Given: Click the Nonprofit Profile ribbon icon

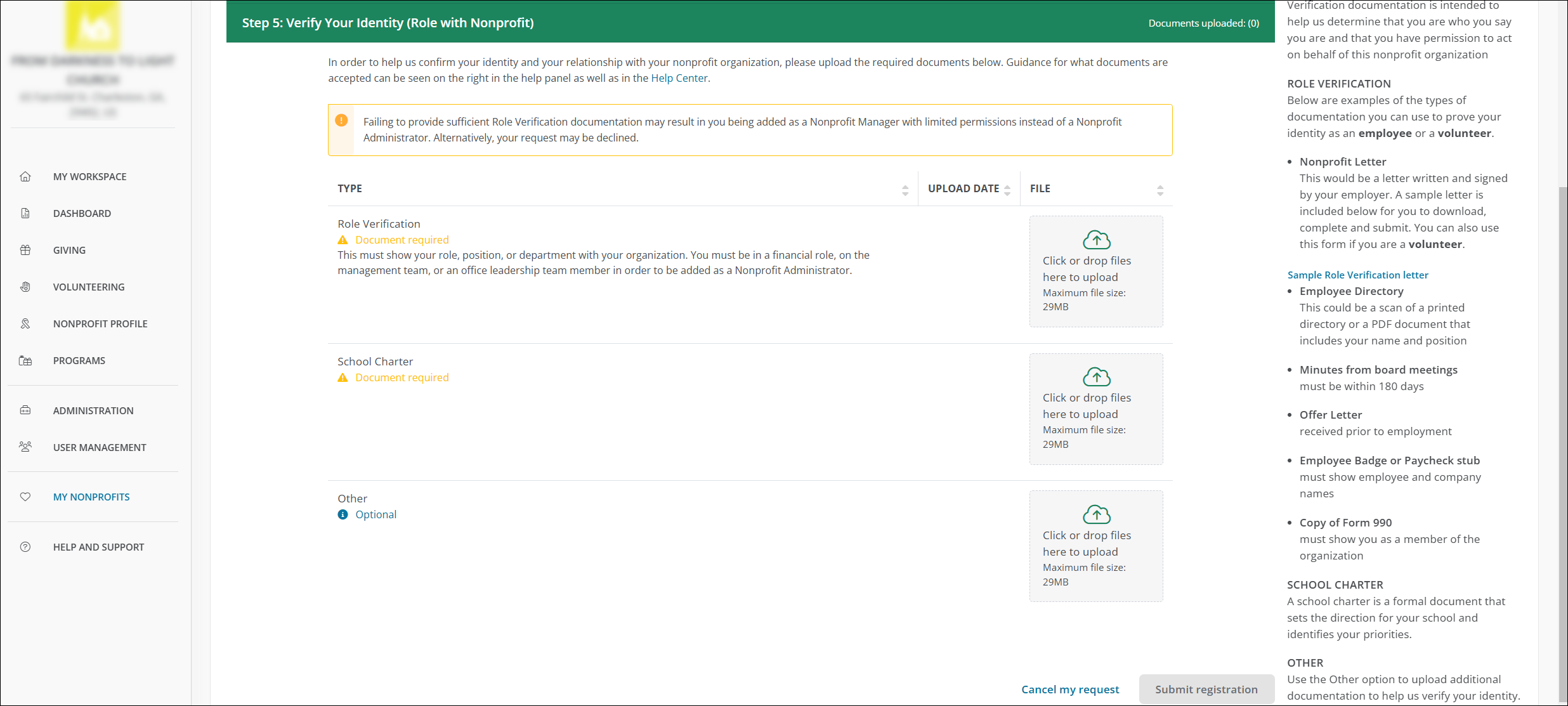Looking at the screenshot, I should click(x=25, y=324).
